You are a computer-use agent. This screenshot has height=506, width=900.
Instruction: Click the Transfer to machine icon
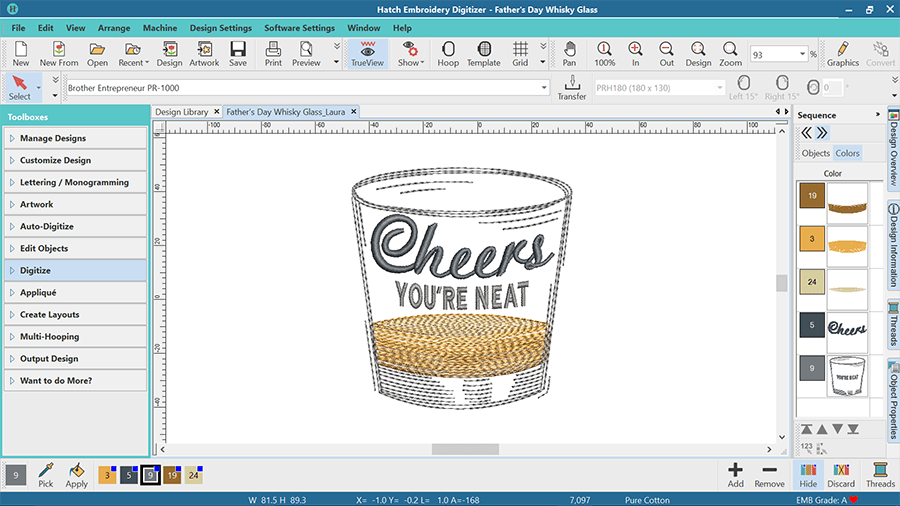tap(572, 87)
